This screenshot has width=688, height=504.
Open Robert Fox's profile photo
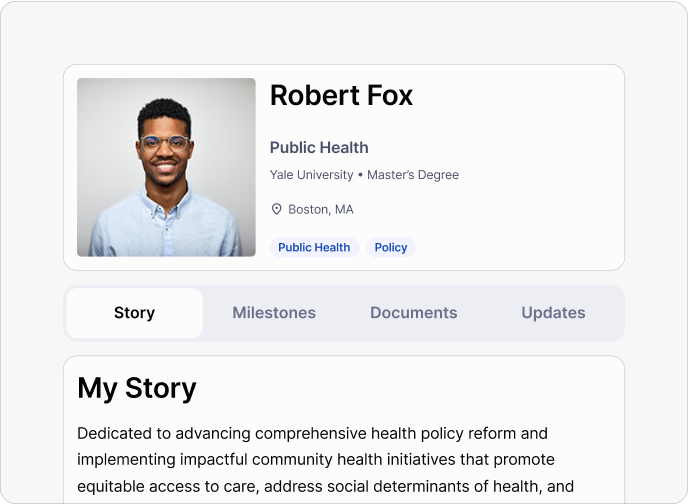[166, 167]
